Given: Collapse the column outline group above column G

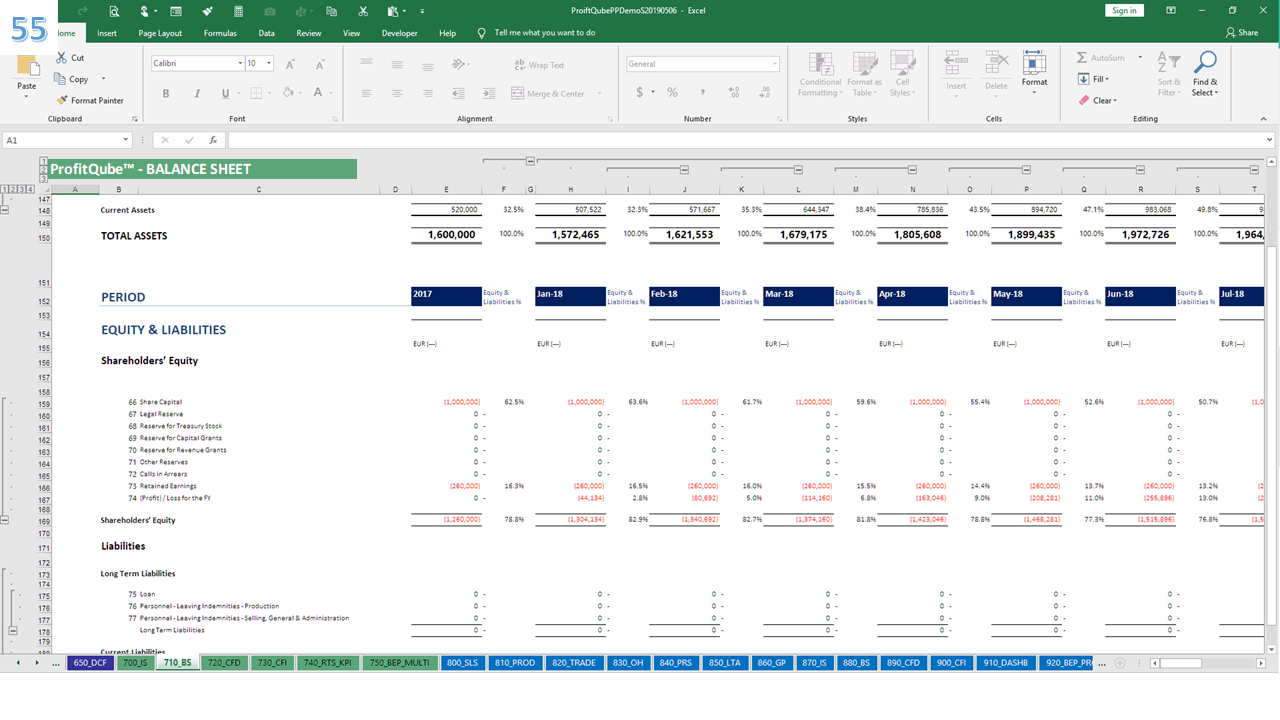Looking at the screenshot, I should pos(530,160).
